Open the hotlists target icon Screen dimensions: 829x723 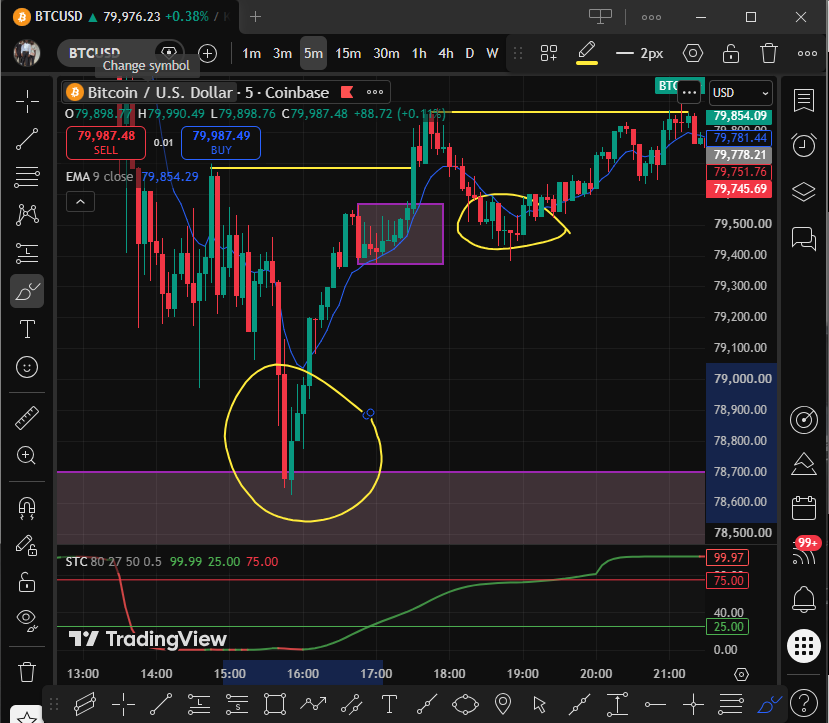(804, 420)
